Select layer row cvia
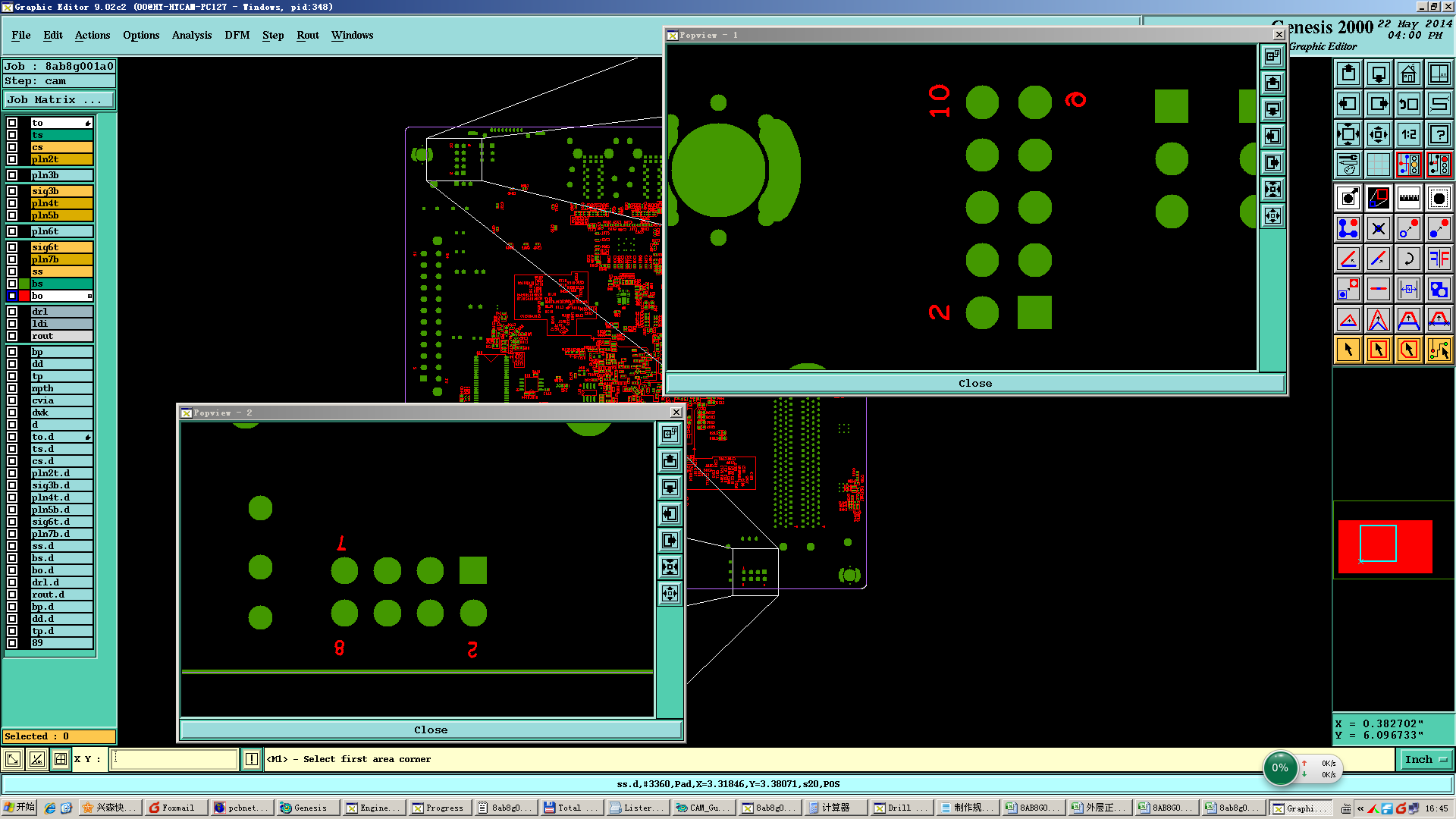This screenshot has width=1456, height=819. [61, 400]
